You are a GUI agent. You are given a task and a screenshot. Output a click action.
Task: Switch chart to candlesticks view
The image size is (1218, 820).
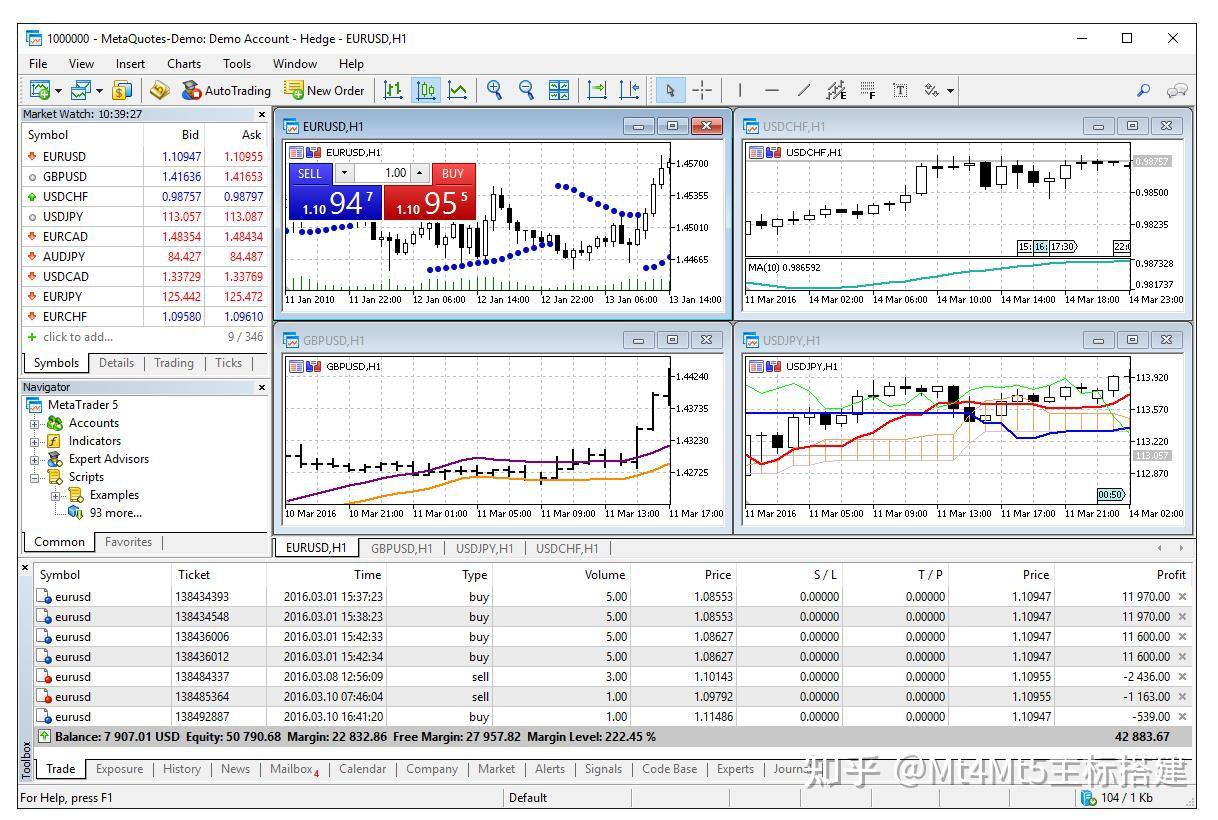point(426,90)
